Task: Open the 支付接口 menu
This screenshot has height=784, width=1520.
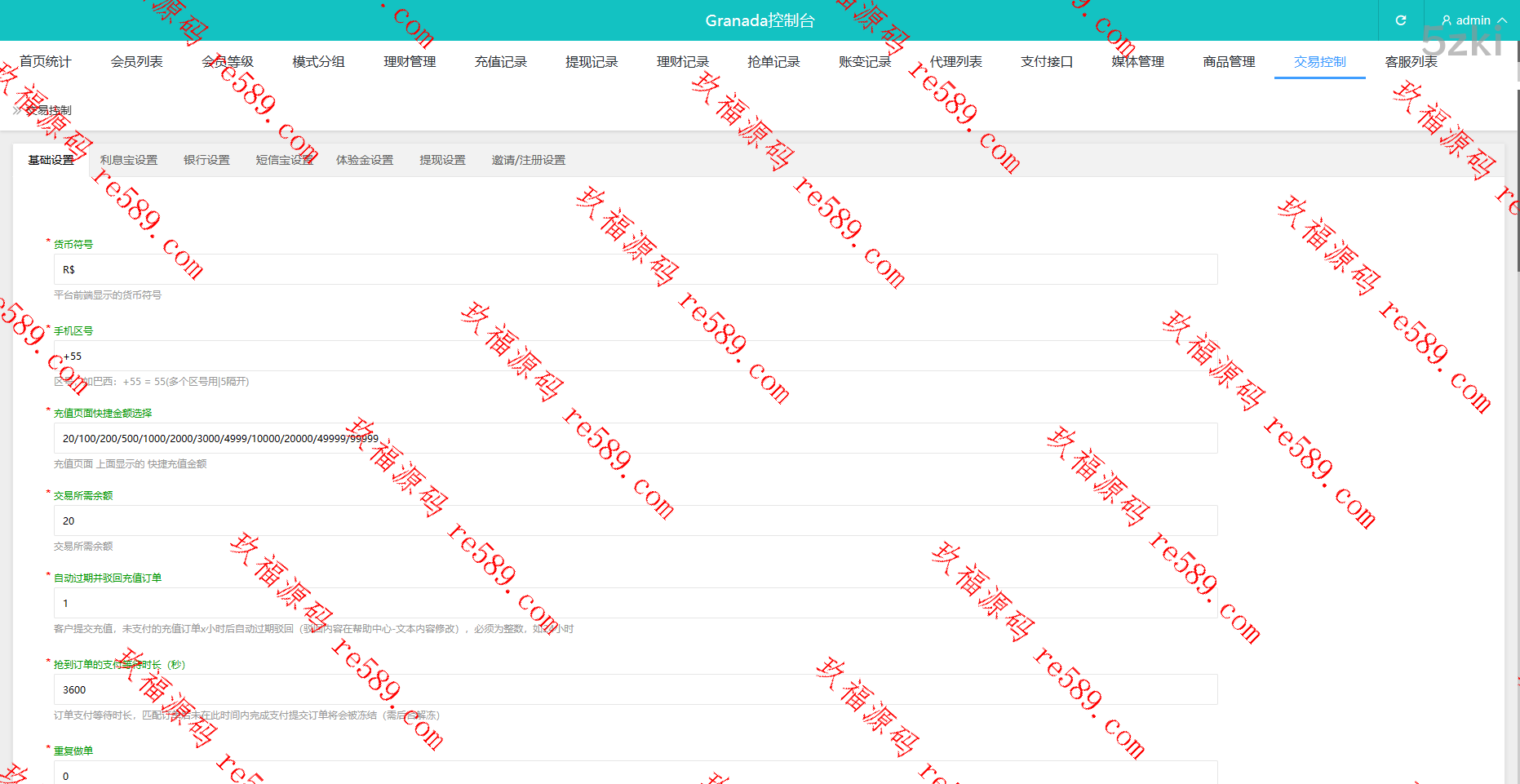Action: [x=1047, y=62]
